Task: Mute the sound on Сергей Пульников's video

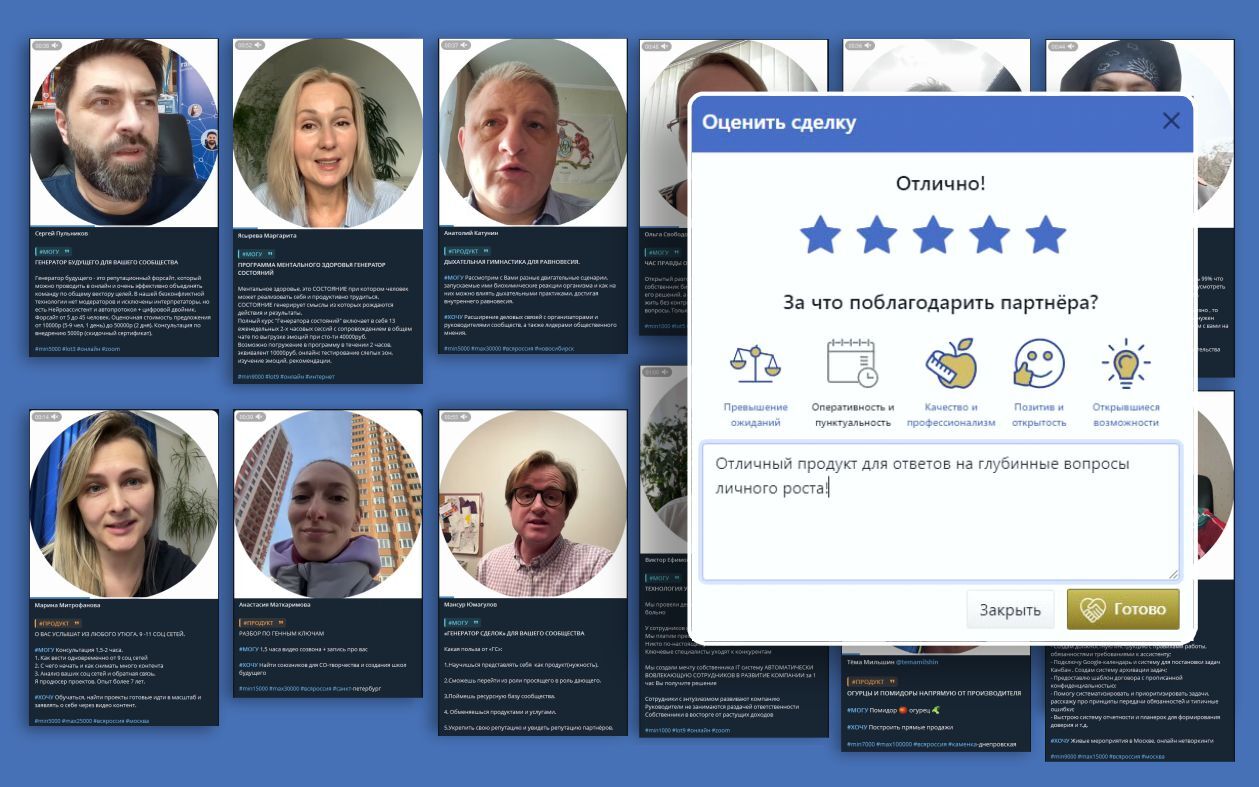Action: click(56, 46)
